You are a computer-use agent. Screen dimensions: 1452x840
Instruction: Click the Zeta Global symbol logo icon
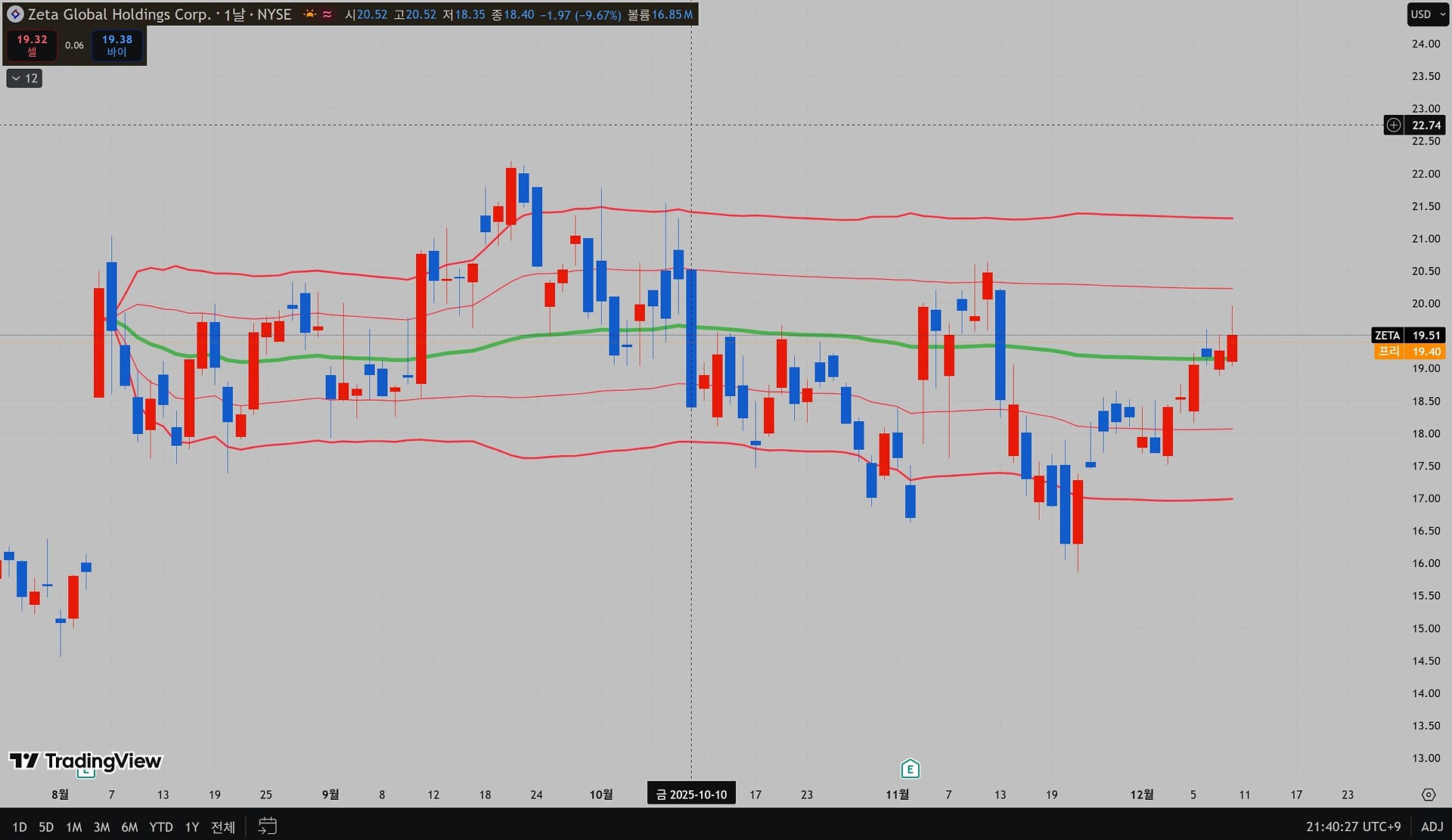click(15, 14)
